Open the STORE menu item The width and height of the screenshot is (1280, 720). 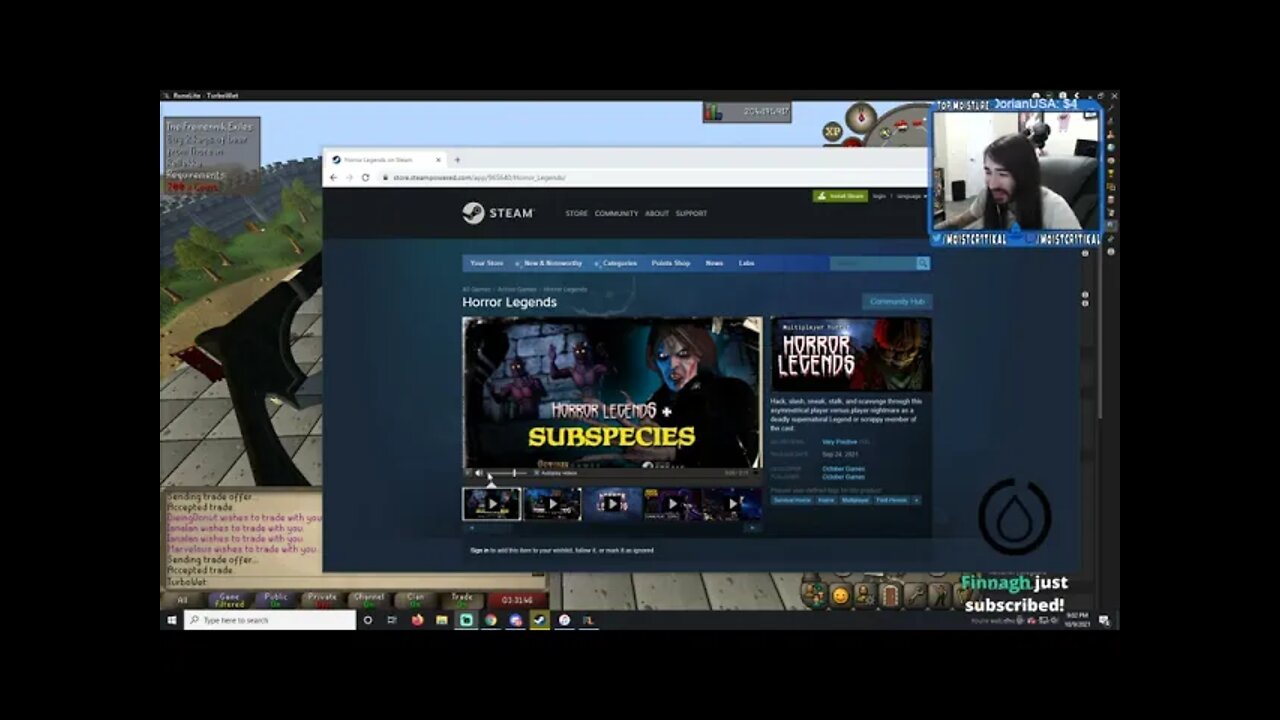[x=577, y=213]
